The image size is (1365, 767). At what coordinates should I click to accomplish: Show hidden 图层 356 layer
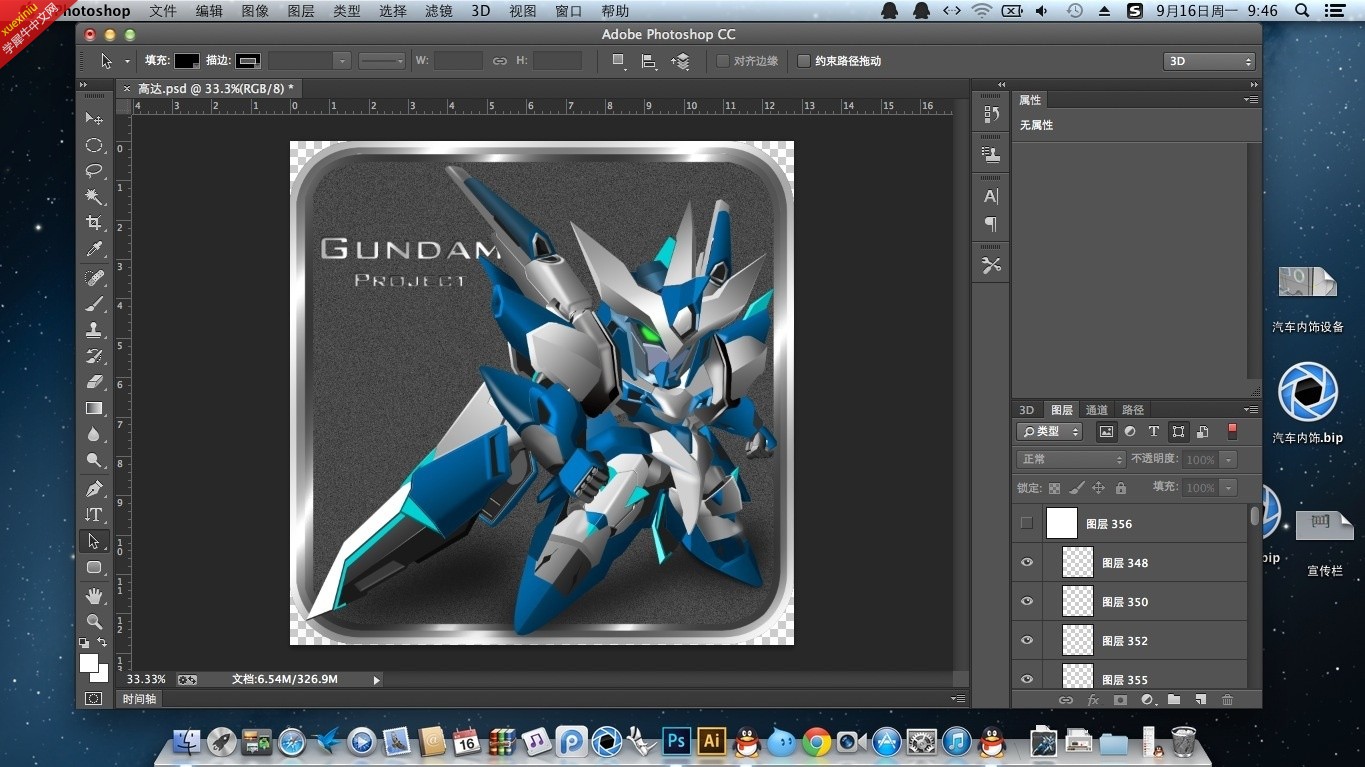pyautogui.click(x=1026, y=523)
